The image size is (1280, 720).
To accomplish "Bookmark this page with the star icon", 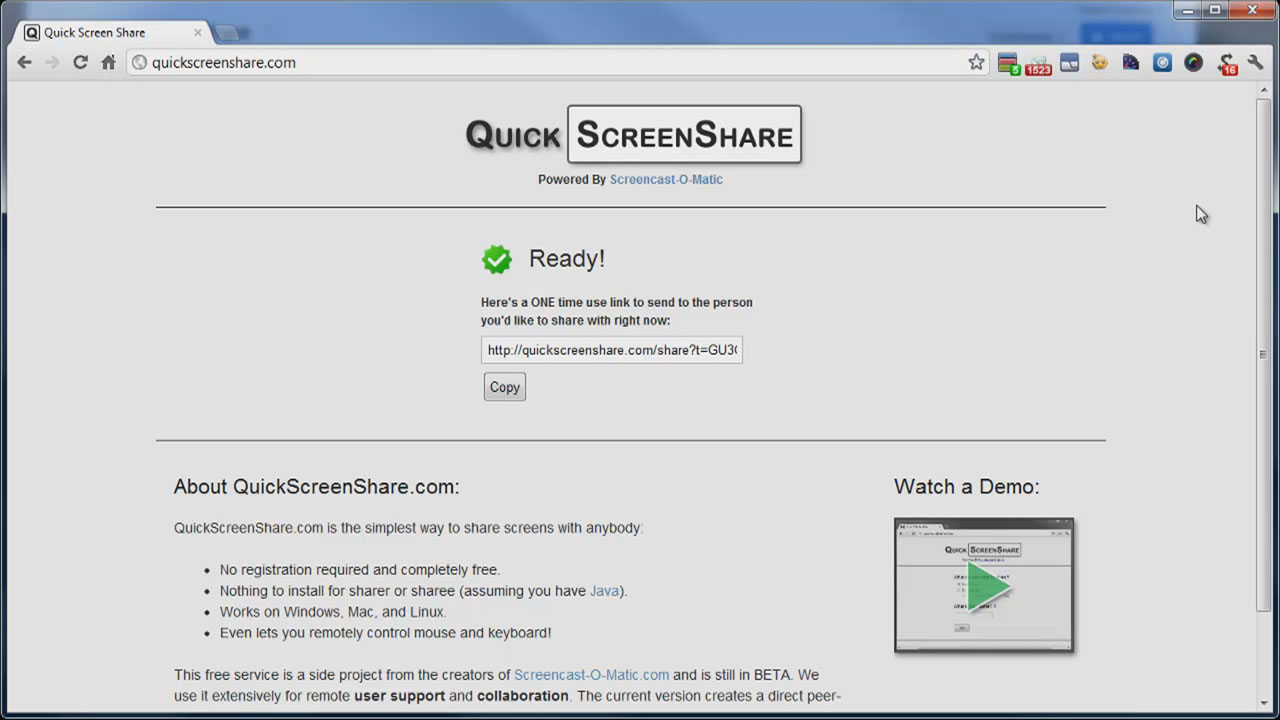I will [976, 62].
